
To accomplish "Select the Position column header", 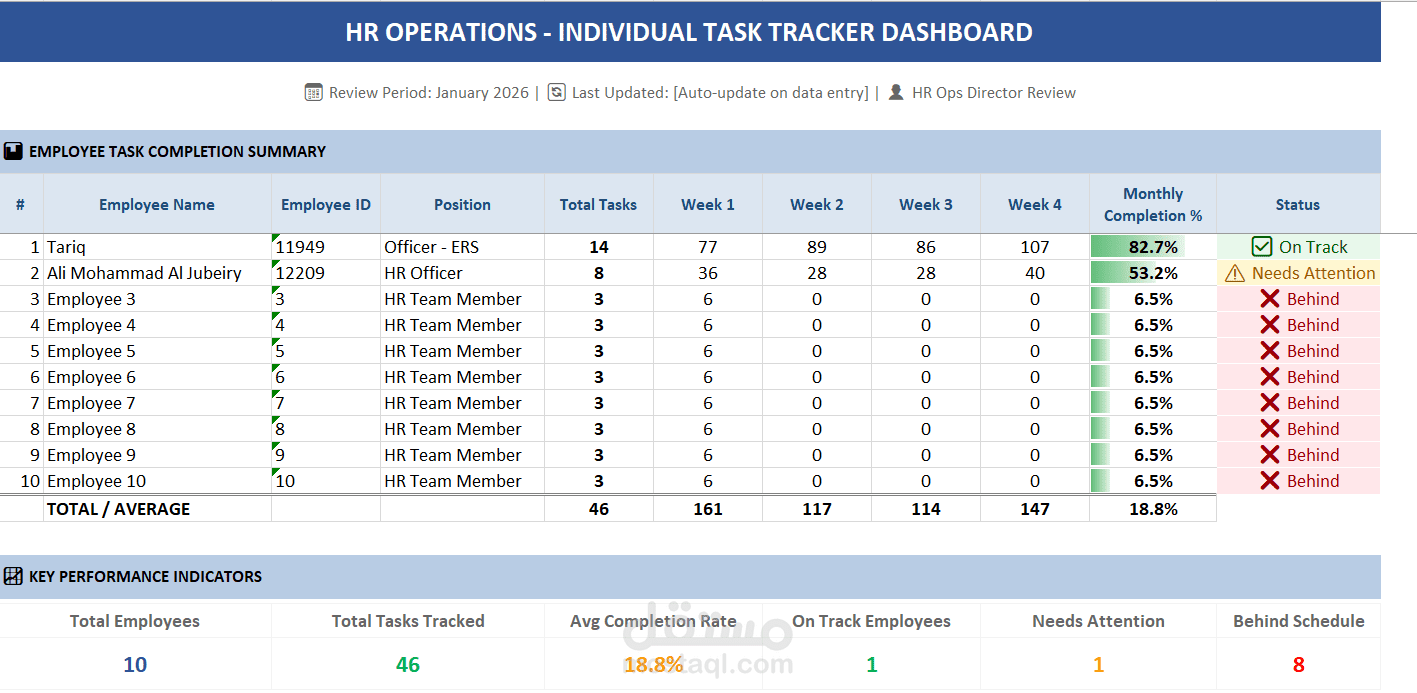I will point(462,204).
